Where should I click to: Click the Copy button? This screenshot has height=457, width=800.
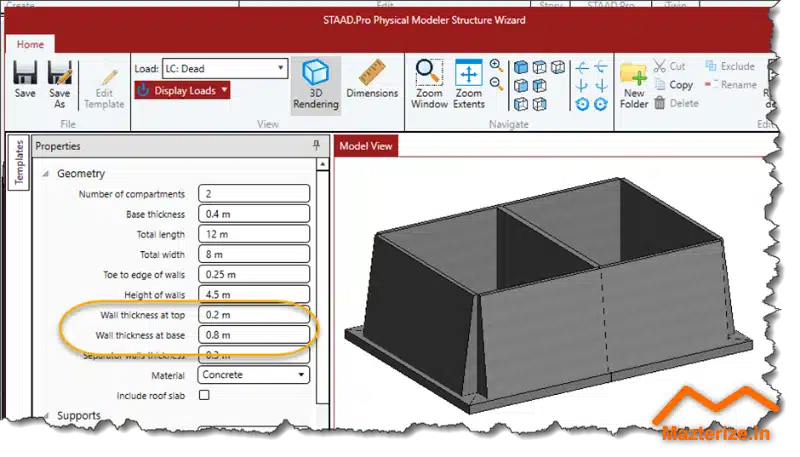point(674,85)
